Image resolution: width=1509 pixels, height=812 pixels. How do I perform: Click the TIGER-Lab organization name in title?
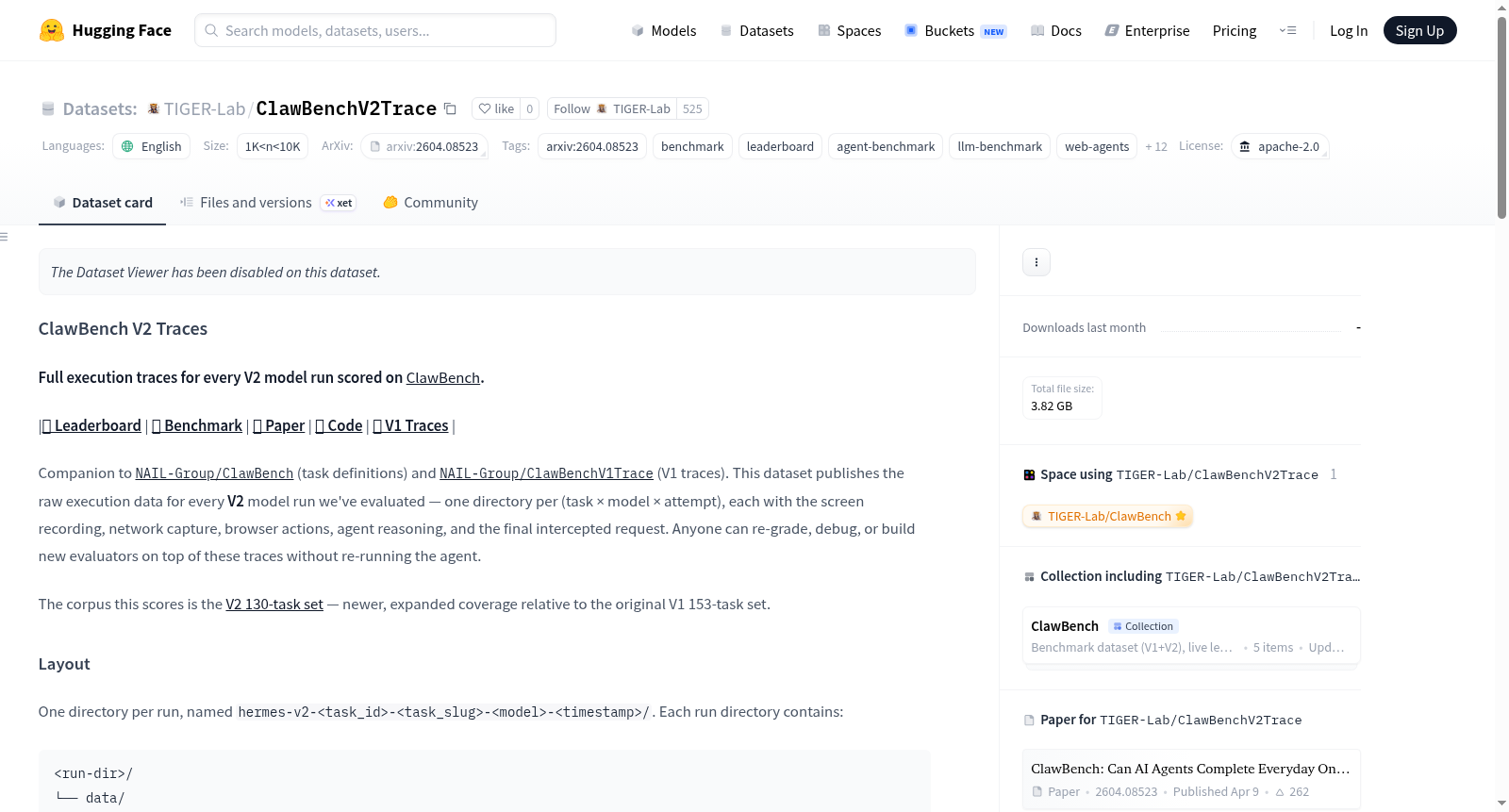pos(205,108)
